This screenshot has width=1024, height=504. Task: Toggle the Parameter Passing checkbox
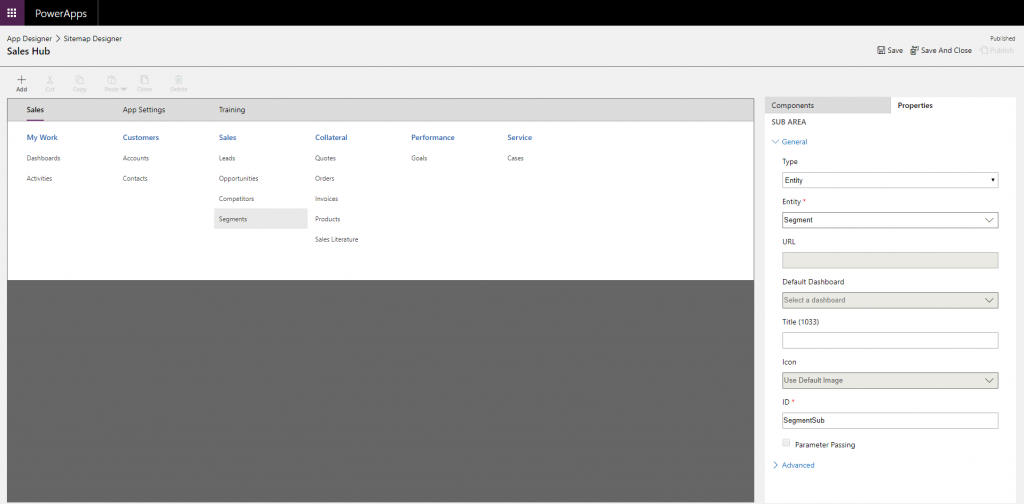786,443
